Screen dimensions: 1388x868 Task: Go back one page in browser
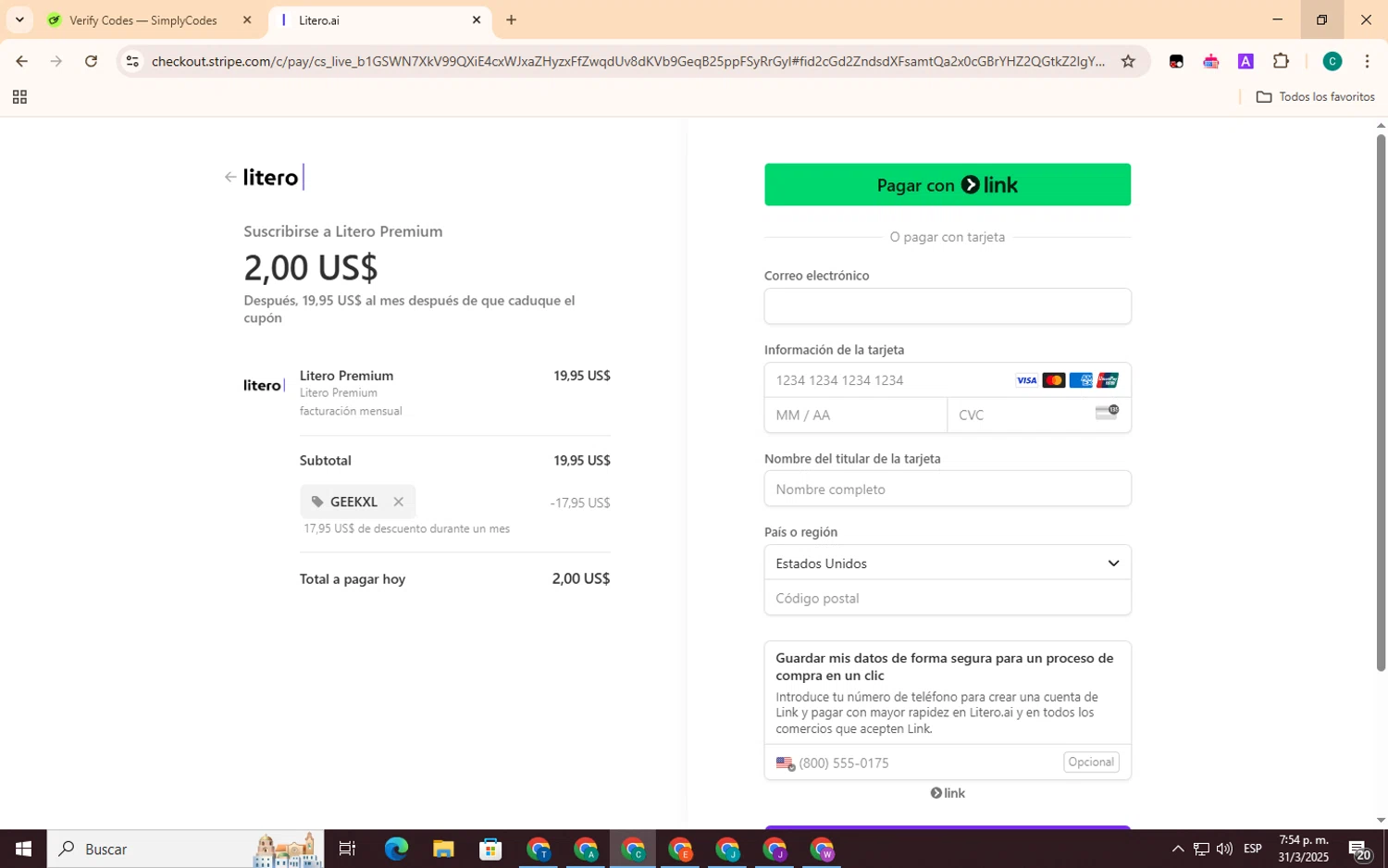pos(21,61)
